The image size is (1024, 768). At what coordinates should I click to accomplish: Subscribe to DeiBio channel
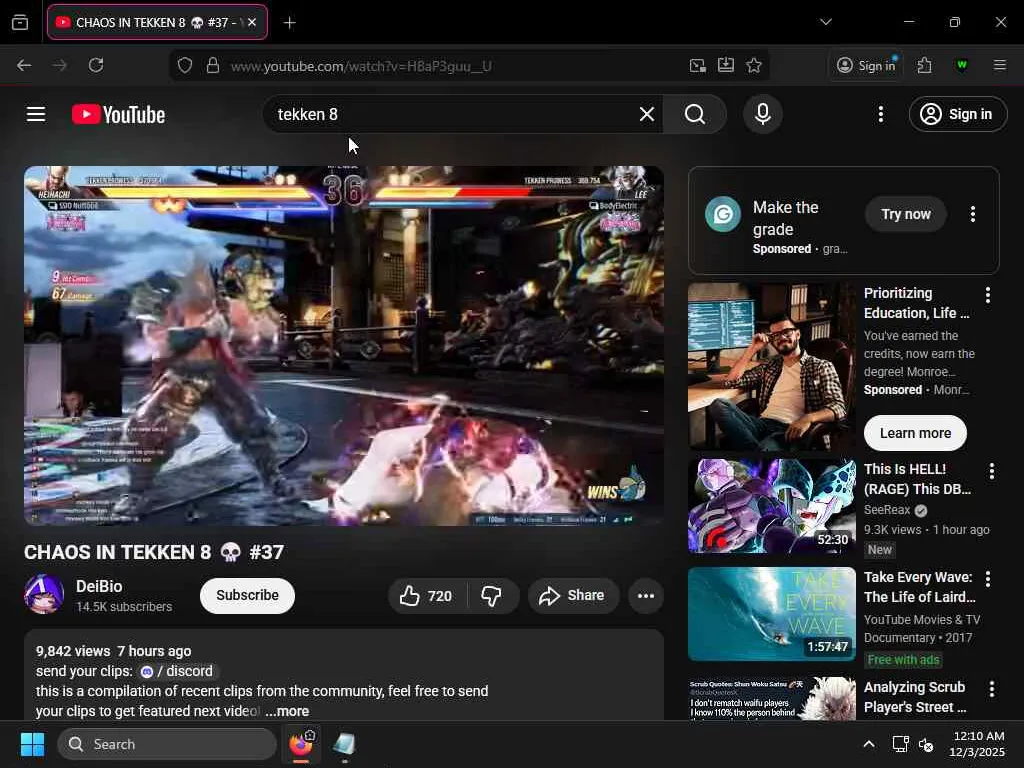coord(248,596)
